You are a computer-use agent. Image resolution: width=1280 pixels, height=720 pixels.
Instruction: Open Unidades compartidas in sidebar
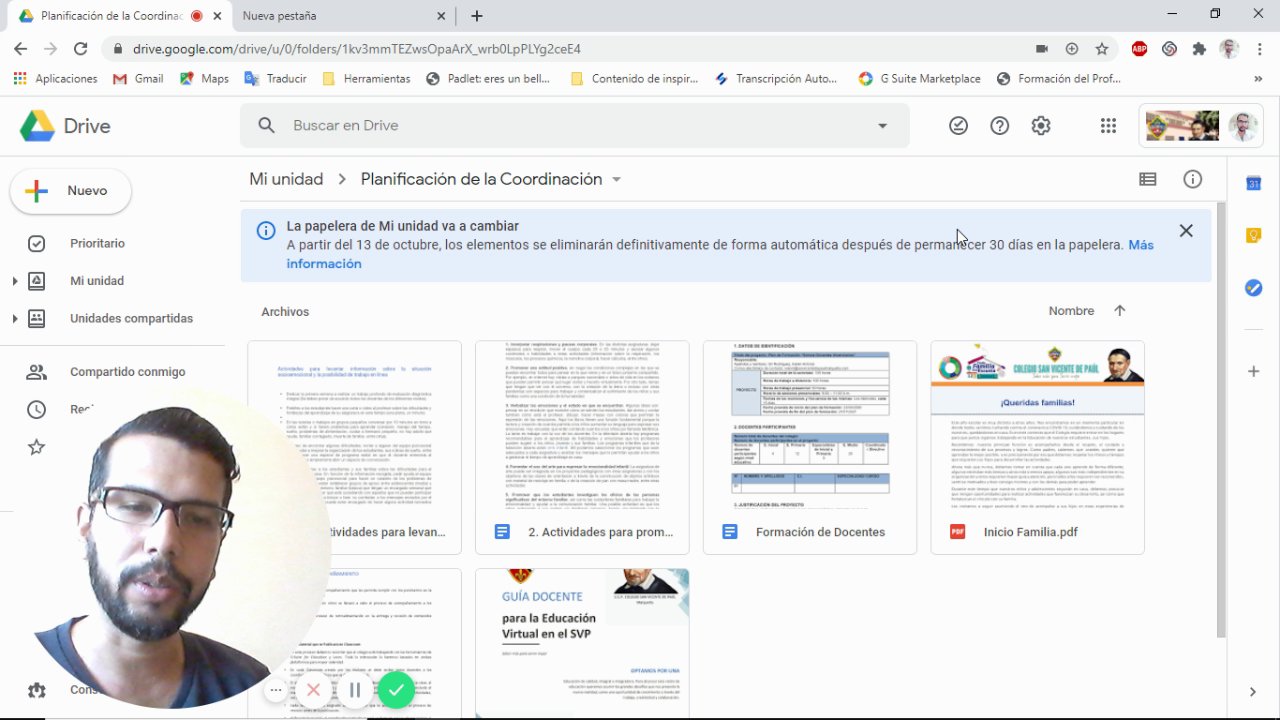[131, 319]
